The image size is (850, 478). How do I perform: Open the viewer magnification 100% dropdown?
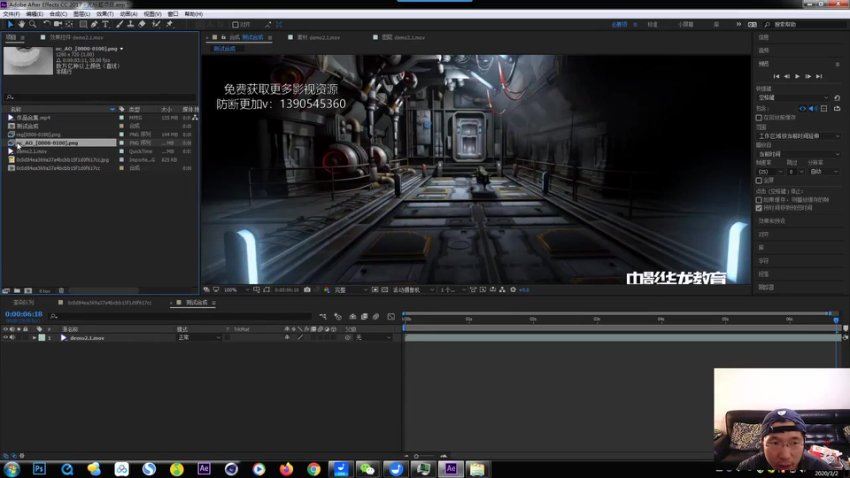click(236, 290)
